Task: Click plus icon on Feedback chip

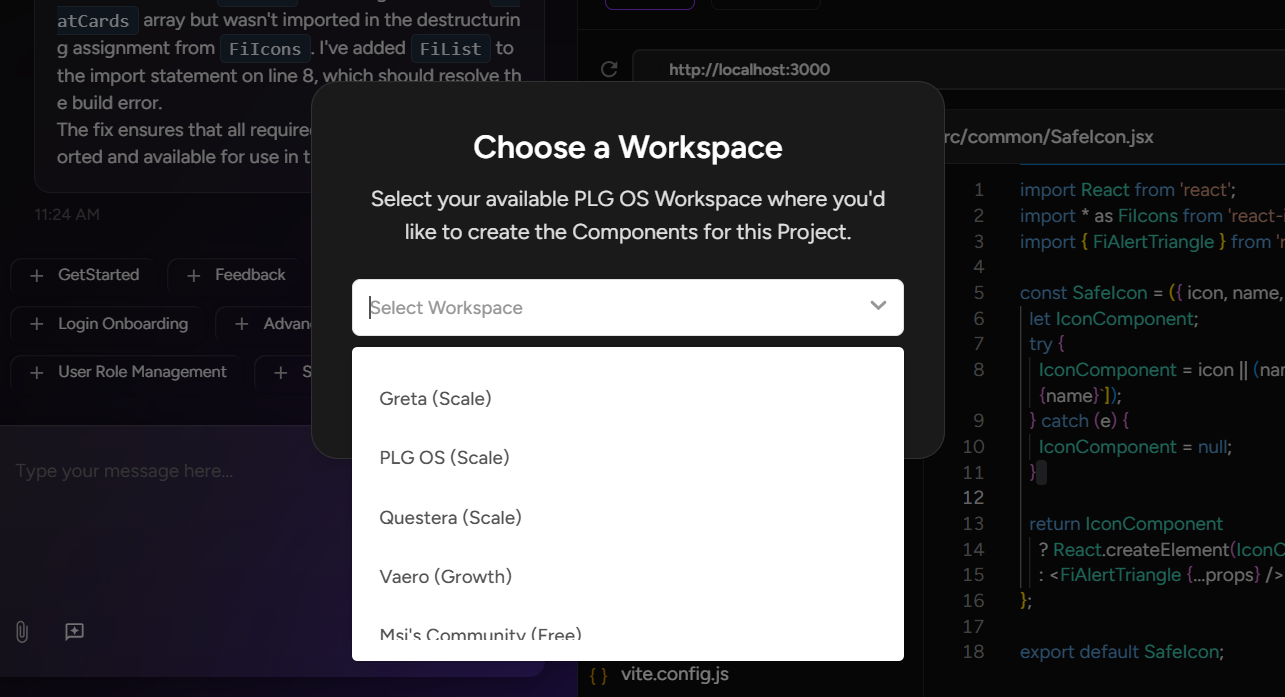Action: [x=195, y=275]
